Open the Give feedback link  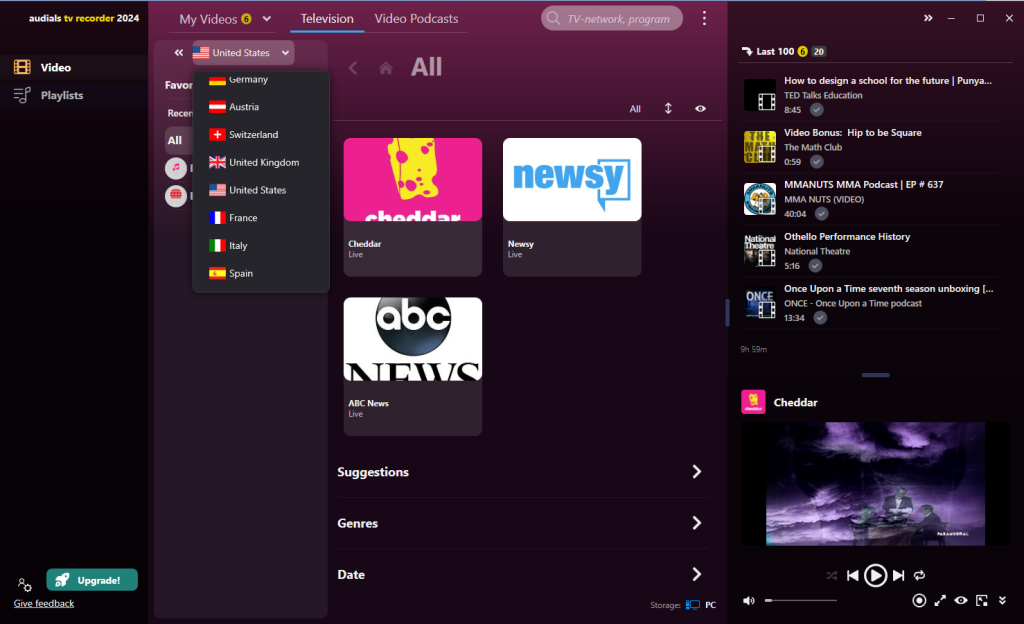[44, 603]
